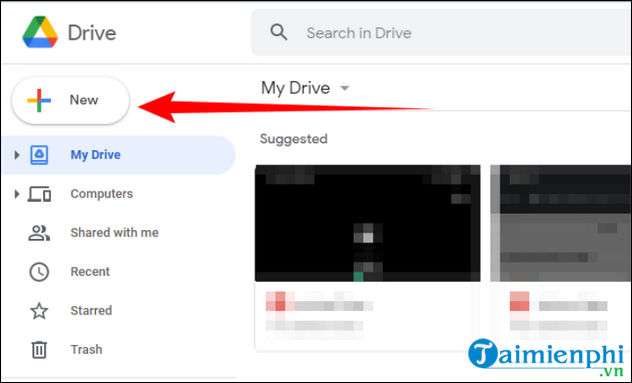Open the Recent list
This screenshot has width=632, height=383.
pyautogui.click(x=90, y=272)
